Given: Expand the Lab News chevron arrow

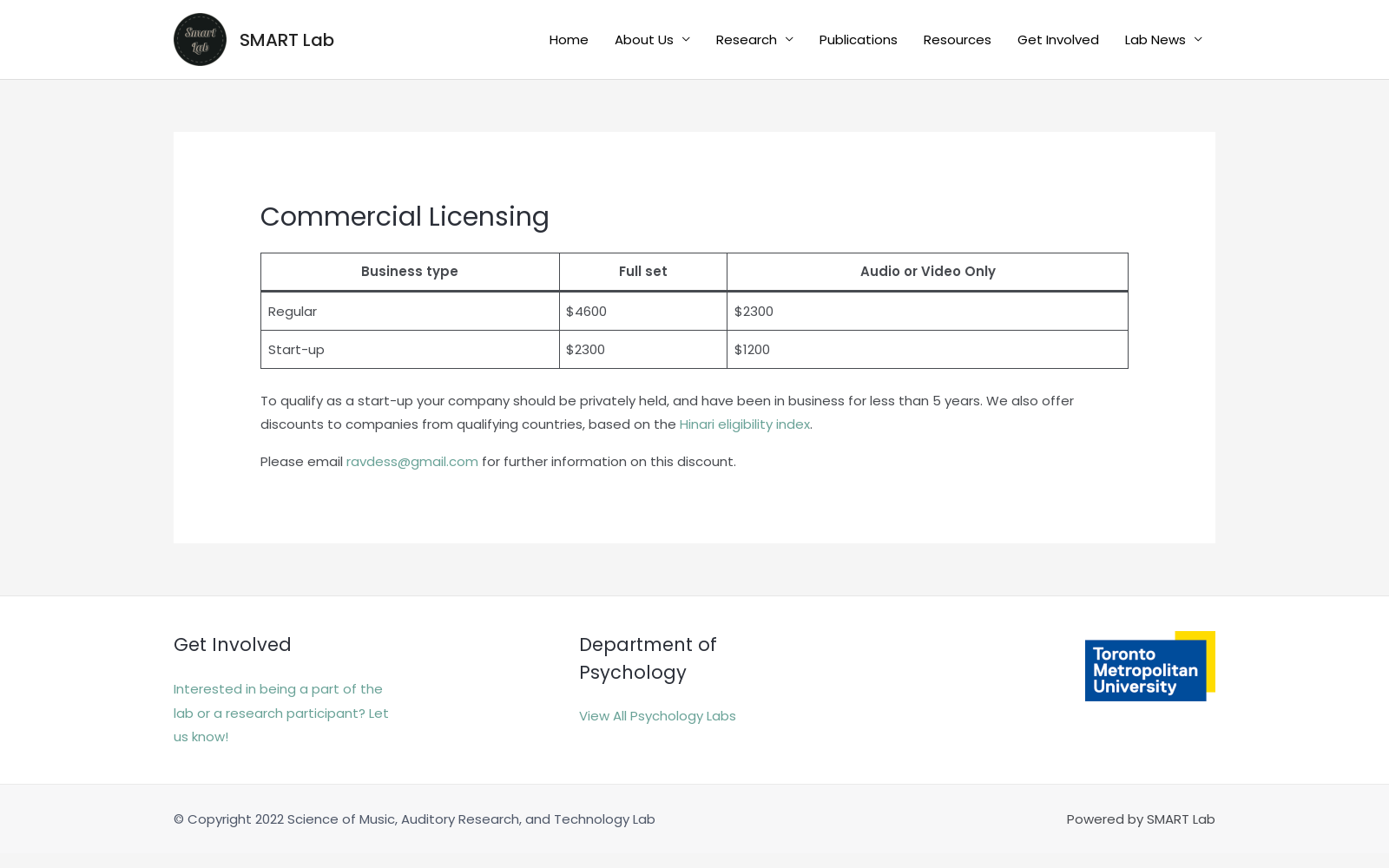Looking at the screenshot, I should coord(1198,40).
